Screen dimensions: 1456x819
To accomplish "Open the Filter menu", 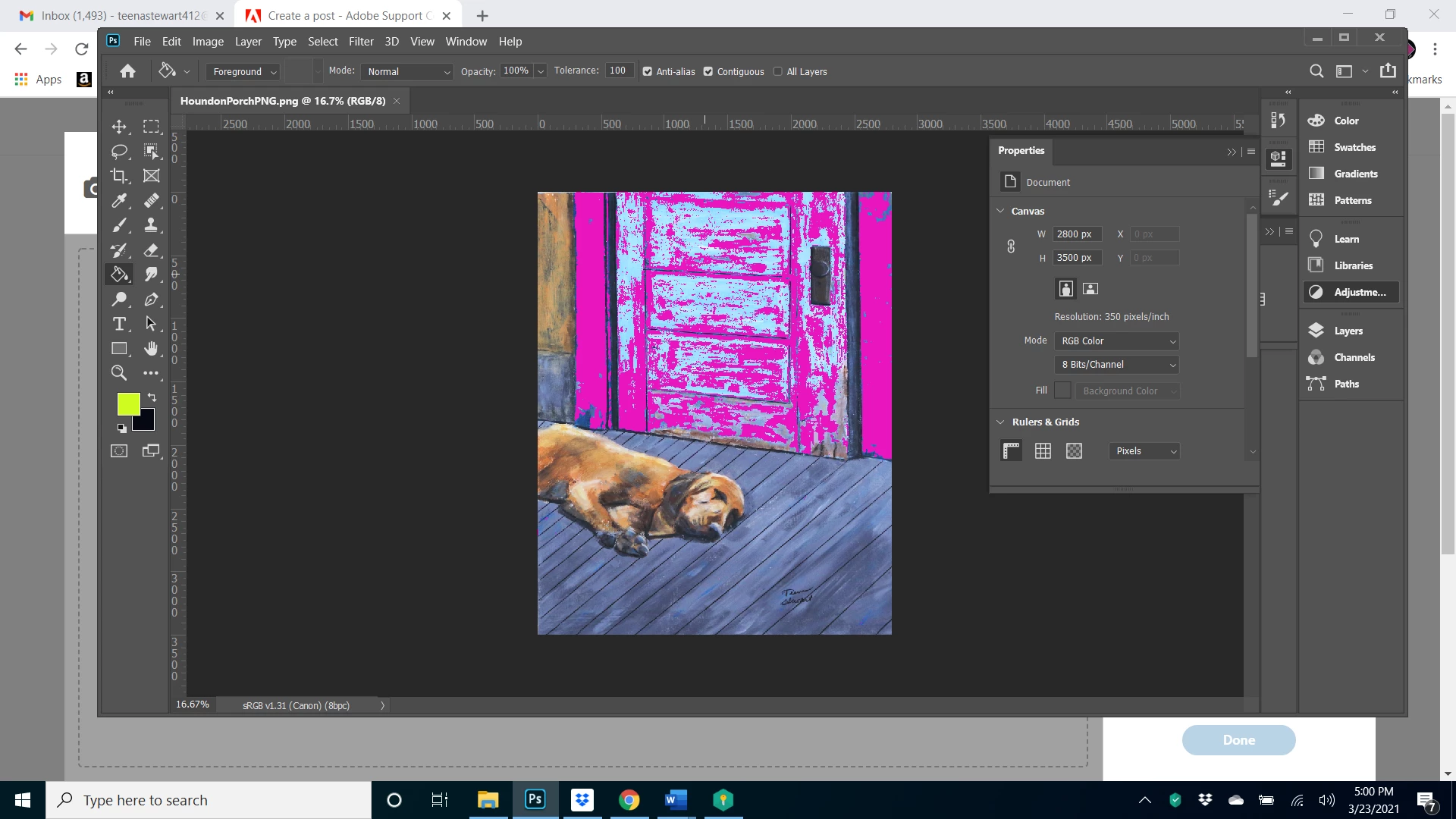I will pos(361,42).
